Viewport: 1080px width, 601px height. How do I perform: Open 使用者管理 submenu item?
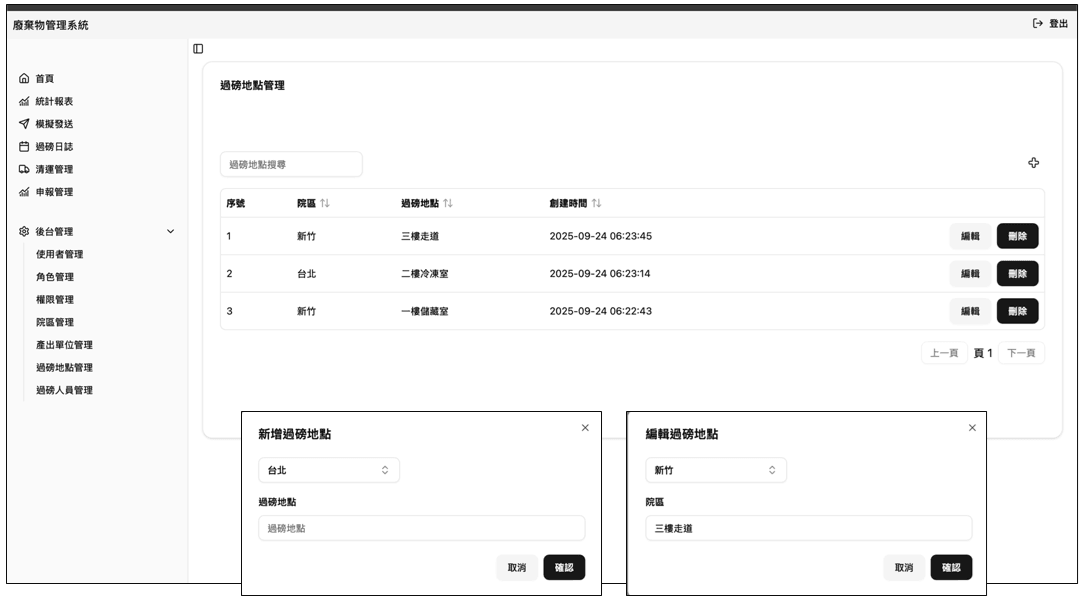(60, 254)
